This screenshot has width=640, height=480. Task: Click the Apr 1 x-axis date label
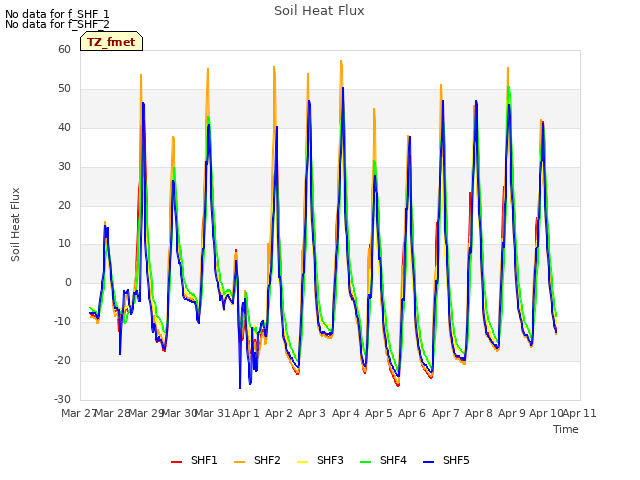[x=246, y=413]
